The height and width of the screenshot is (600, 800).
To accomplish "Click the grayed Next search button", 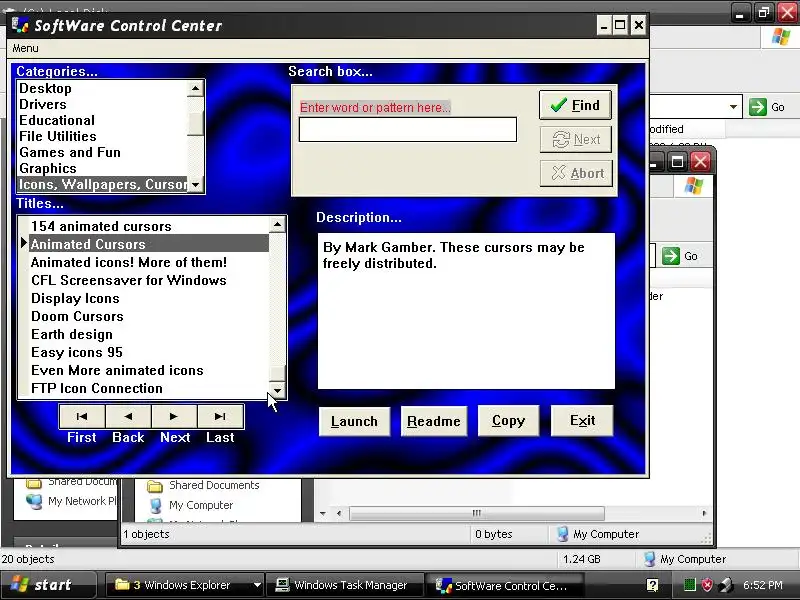I will tap(576, 139).
